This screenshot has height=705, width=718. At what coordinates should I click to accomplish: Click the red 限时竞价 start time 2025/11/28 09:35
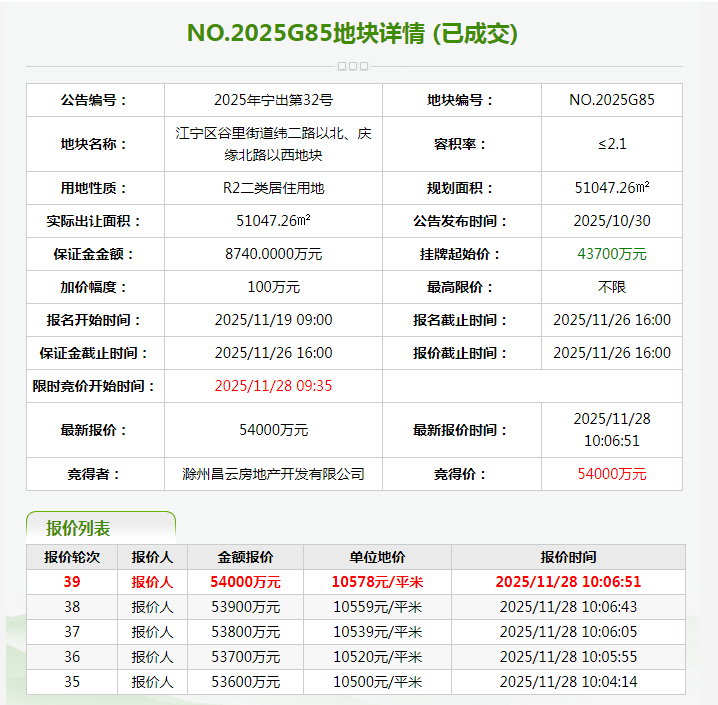tap(273, 386)
